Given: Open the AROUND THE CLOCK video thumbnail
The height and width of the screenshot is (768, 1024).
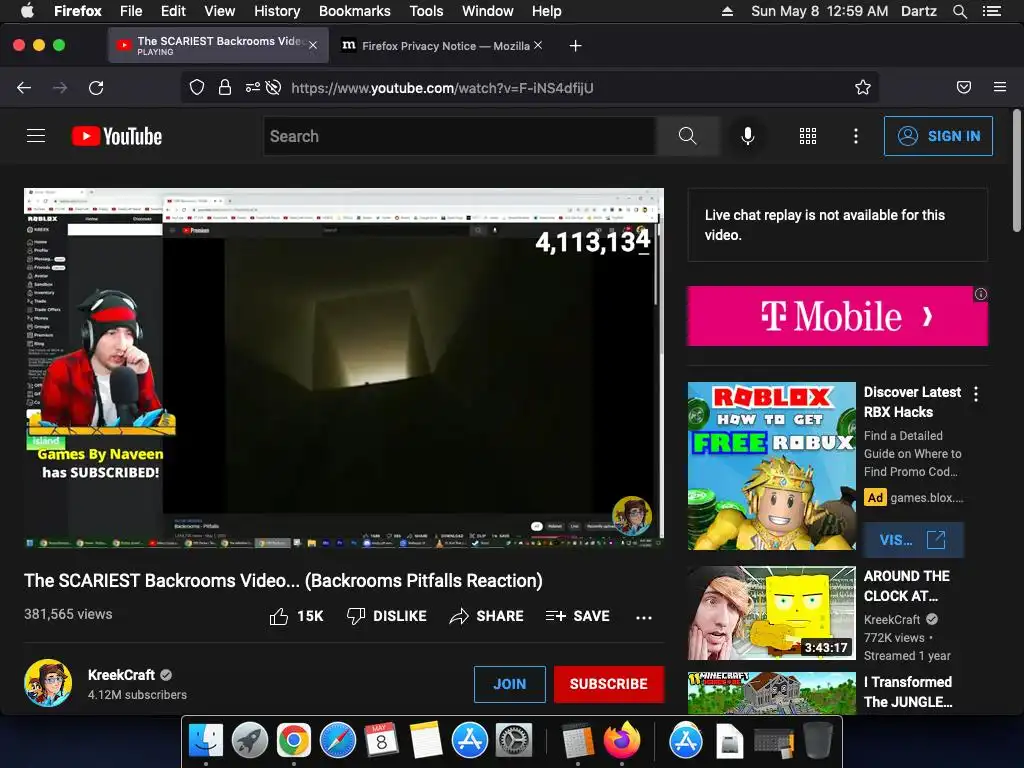Looking at the screenshot, I should 771,613.
